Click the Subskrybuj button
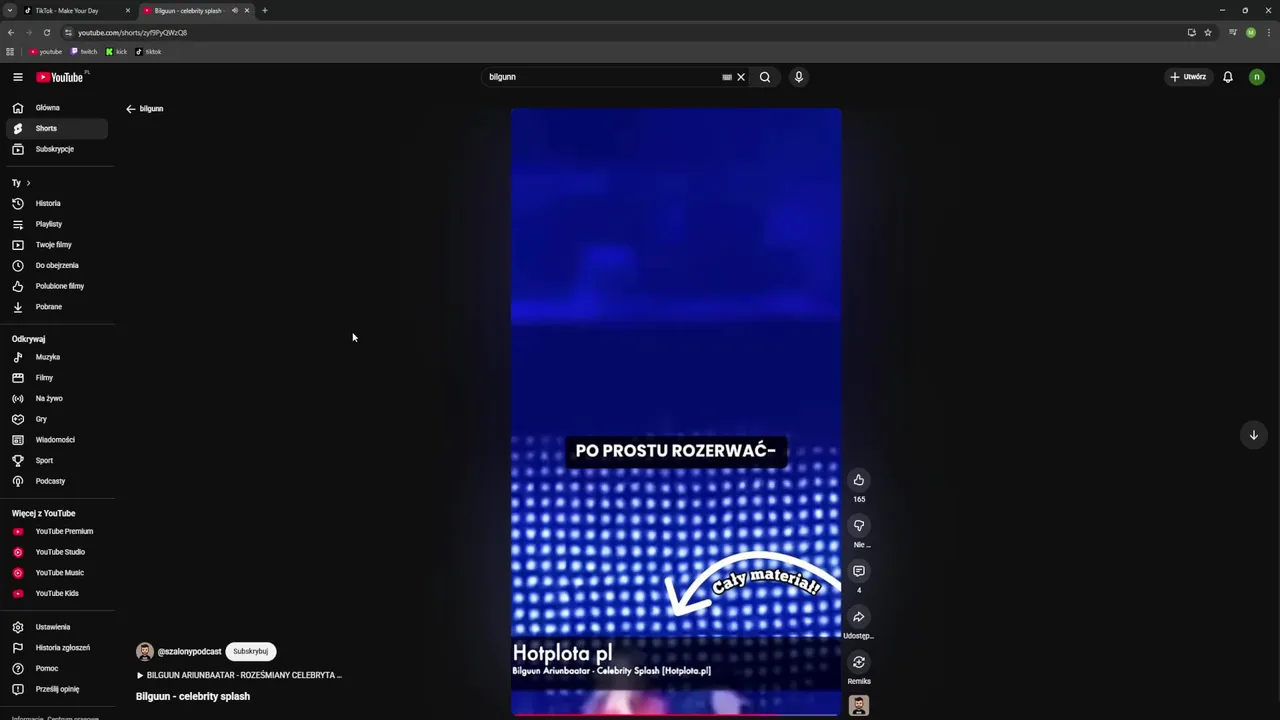The image size is (1280, 720). tap(250, 652)
